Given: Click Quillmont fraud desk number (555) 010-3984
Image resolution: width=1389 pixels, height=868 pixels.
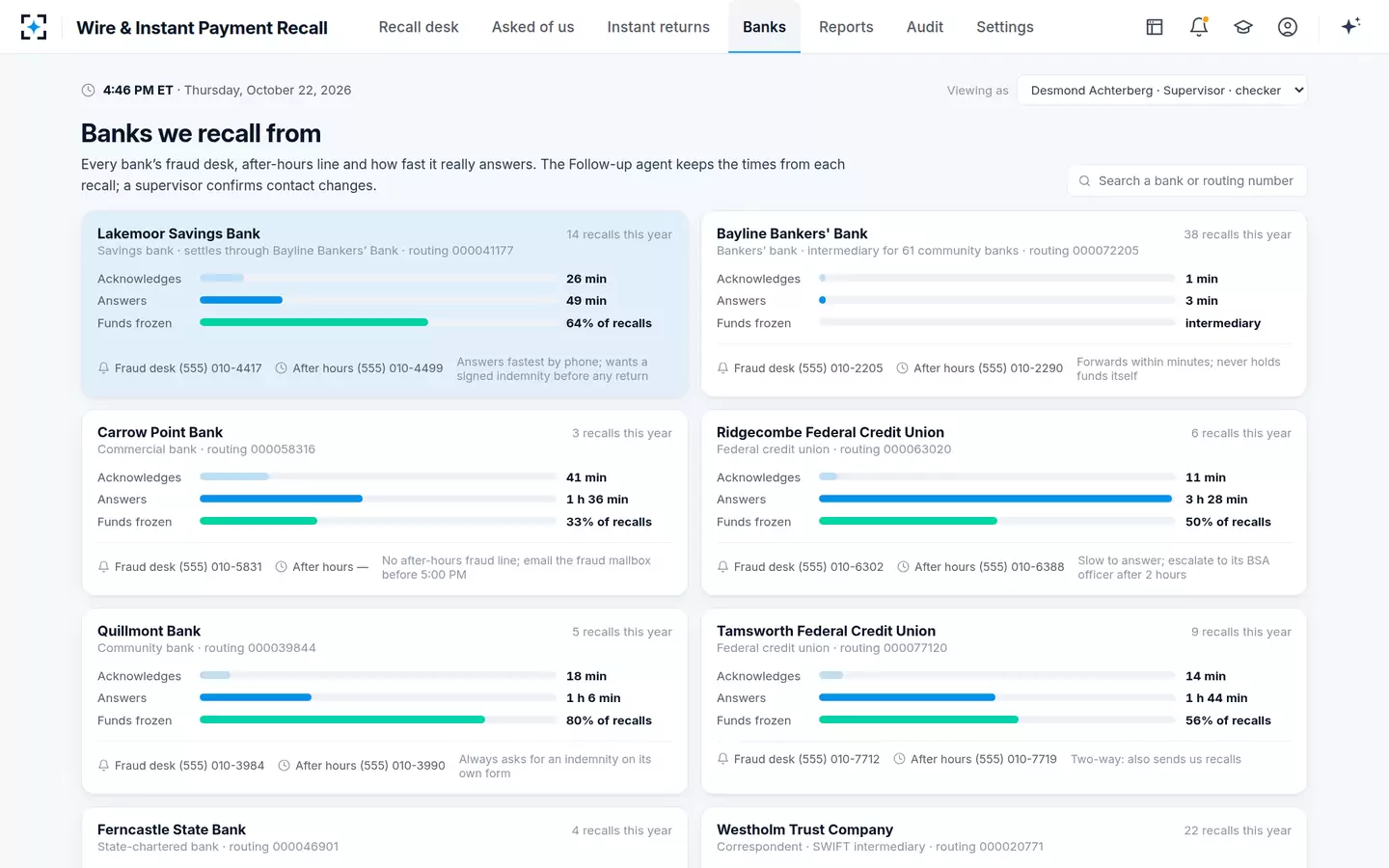Looking at the screenshot, I should [222, 766].
